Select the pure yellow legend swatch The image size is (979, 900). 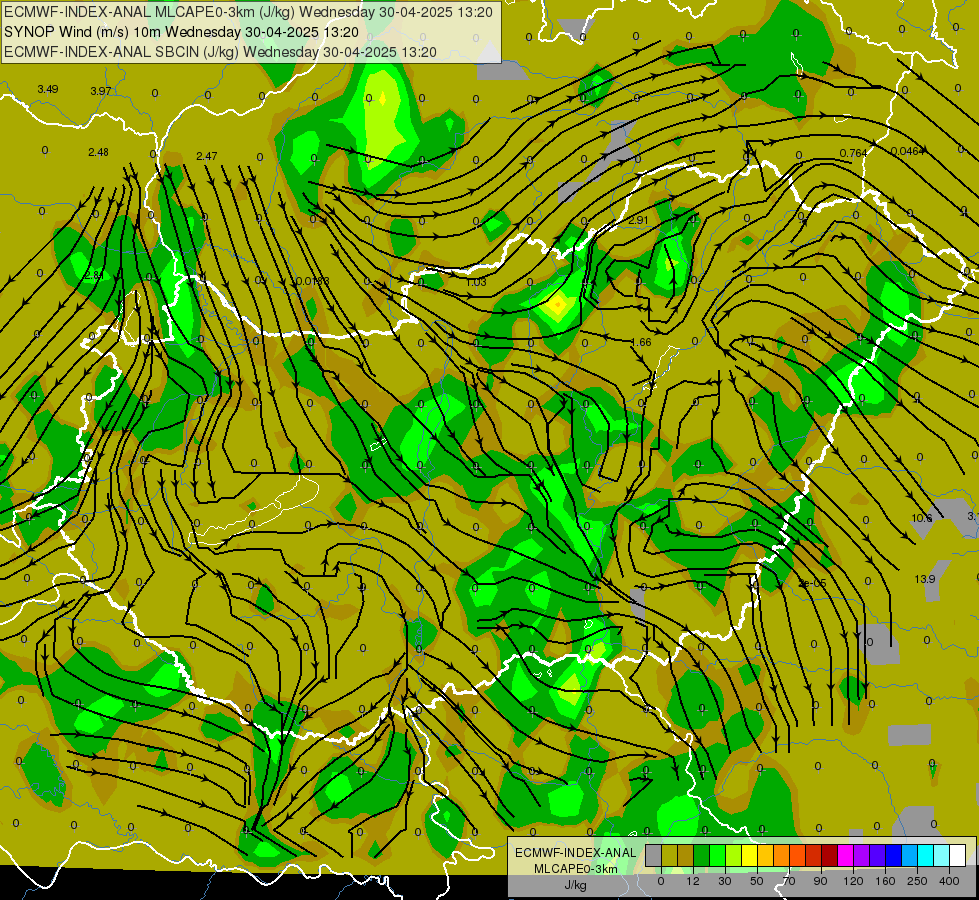(x=750, y=855)
